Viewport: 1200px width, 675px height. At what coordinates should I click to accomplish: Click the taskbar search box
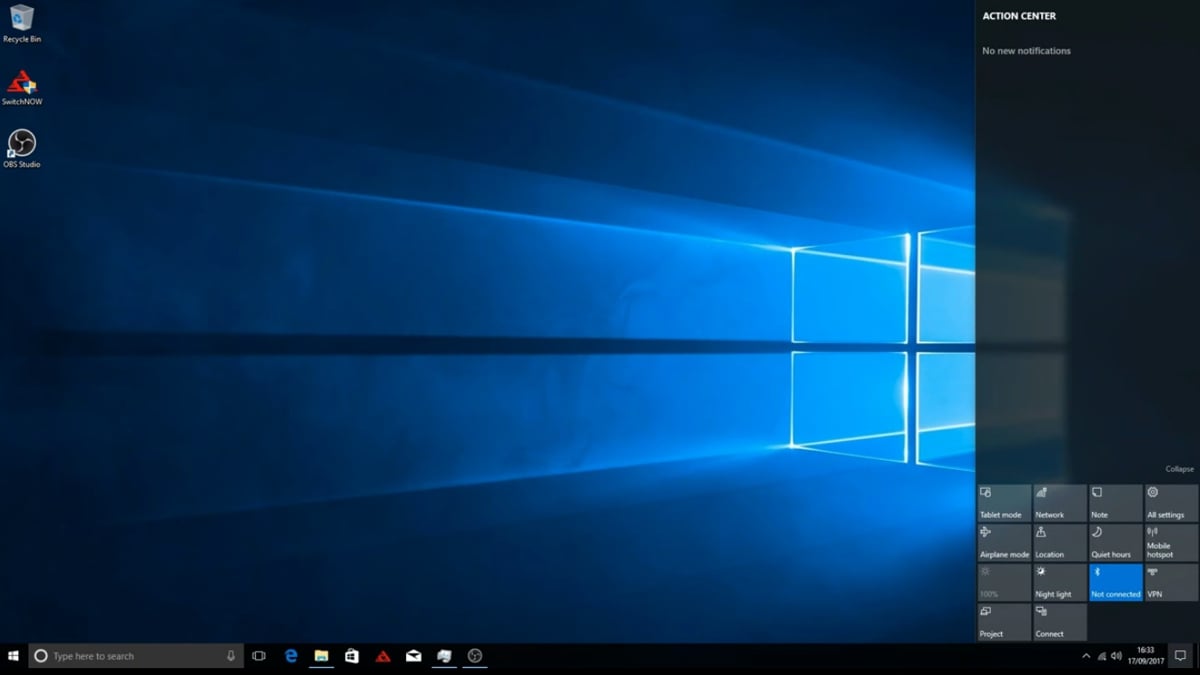(130, 656)
